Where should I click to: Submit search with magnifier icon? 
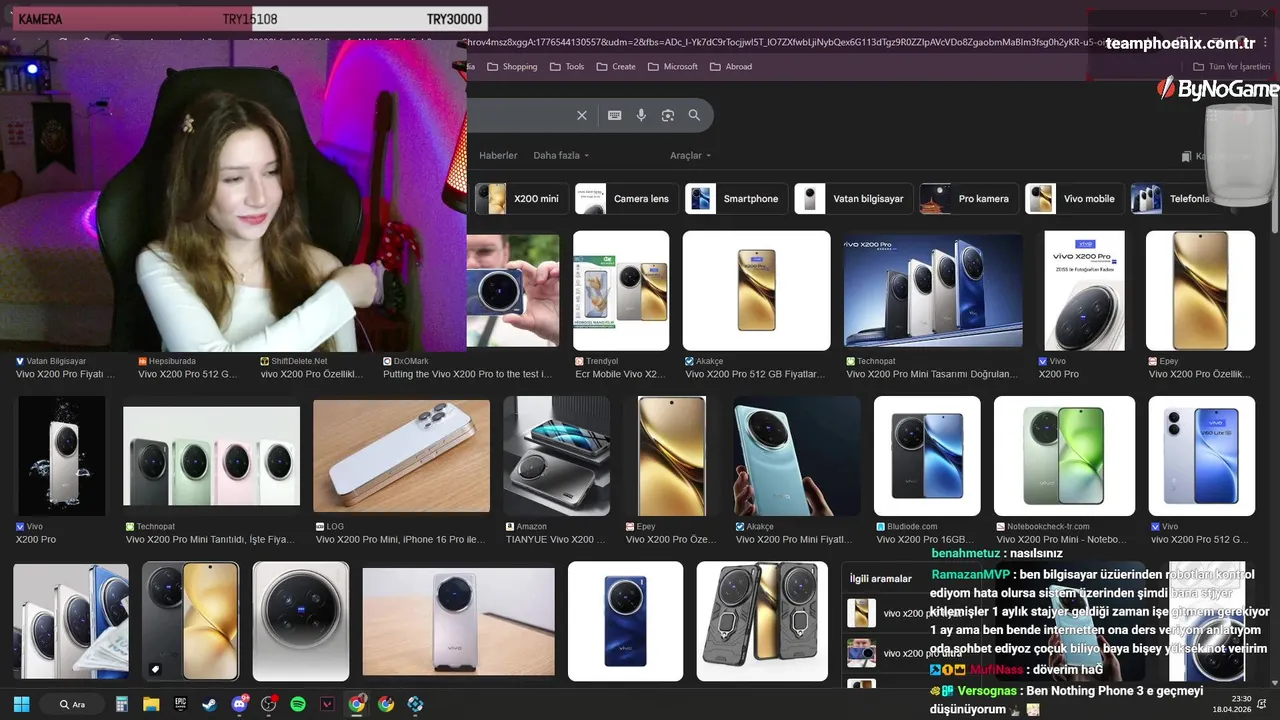pos(694,115)
